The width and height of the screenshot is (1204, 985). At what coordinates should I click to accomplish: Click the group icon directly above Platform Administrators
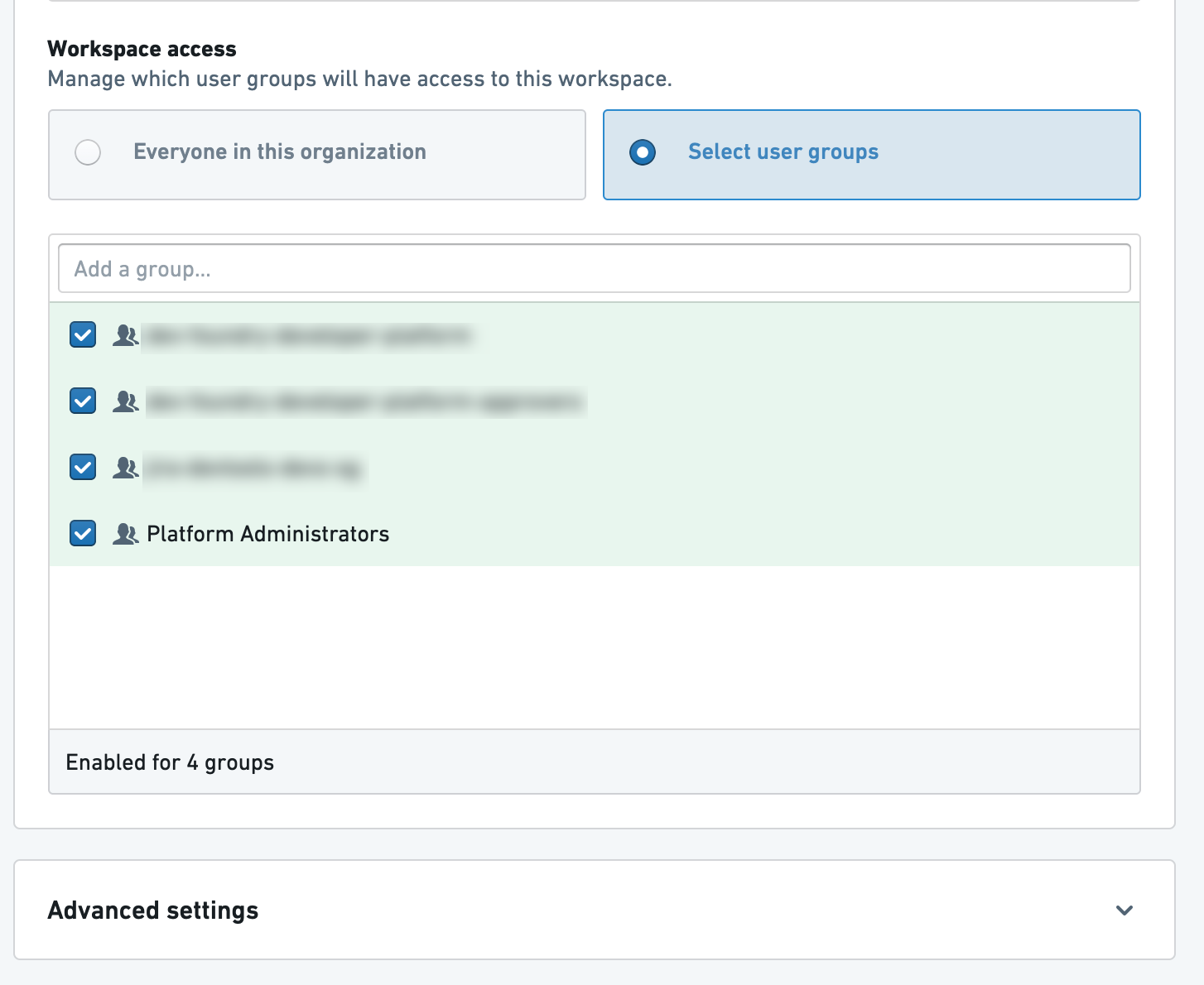125,468
